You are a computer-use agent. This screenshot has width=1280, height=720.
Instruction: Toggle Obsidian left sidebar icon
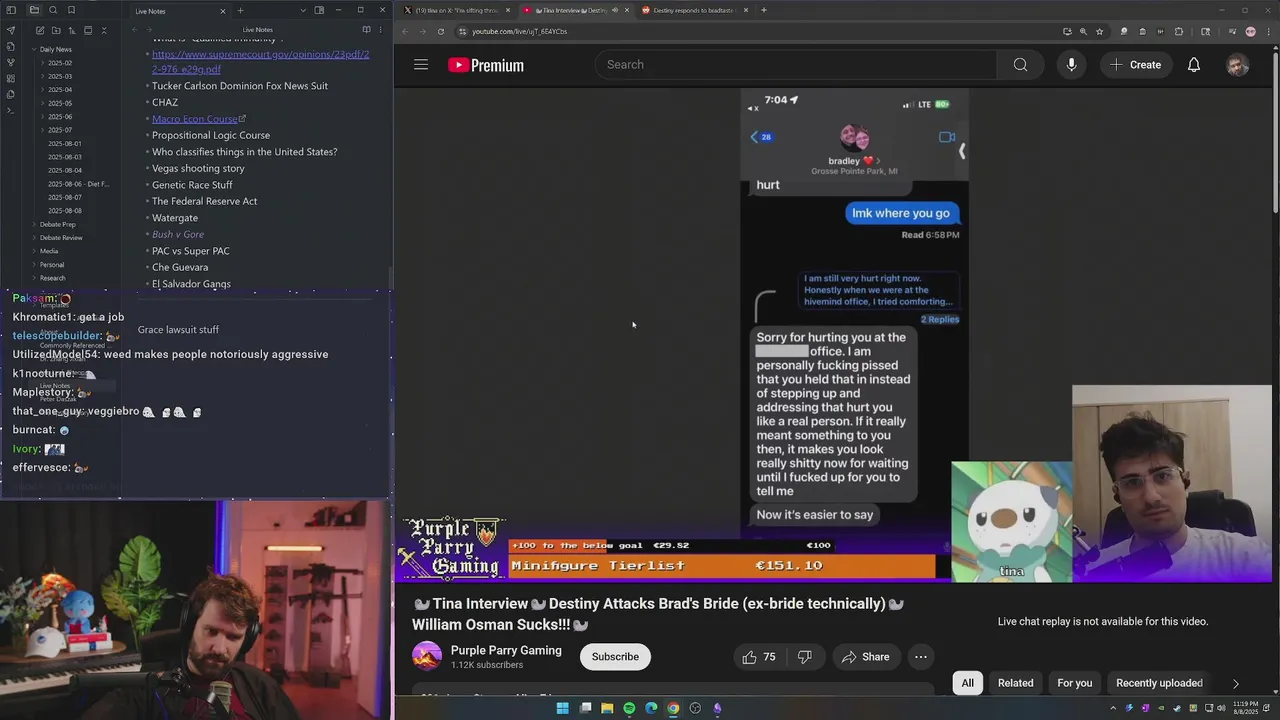[x=10, y=11]
